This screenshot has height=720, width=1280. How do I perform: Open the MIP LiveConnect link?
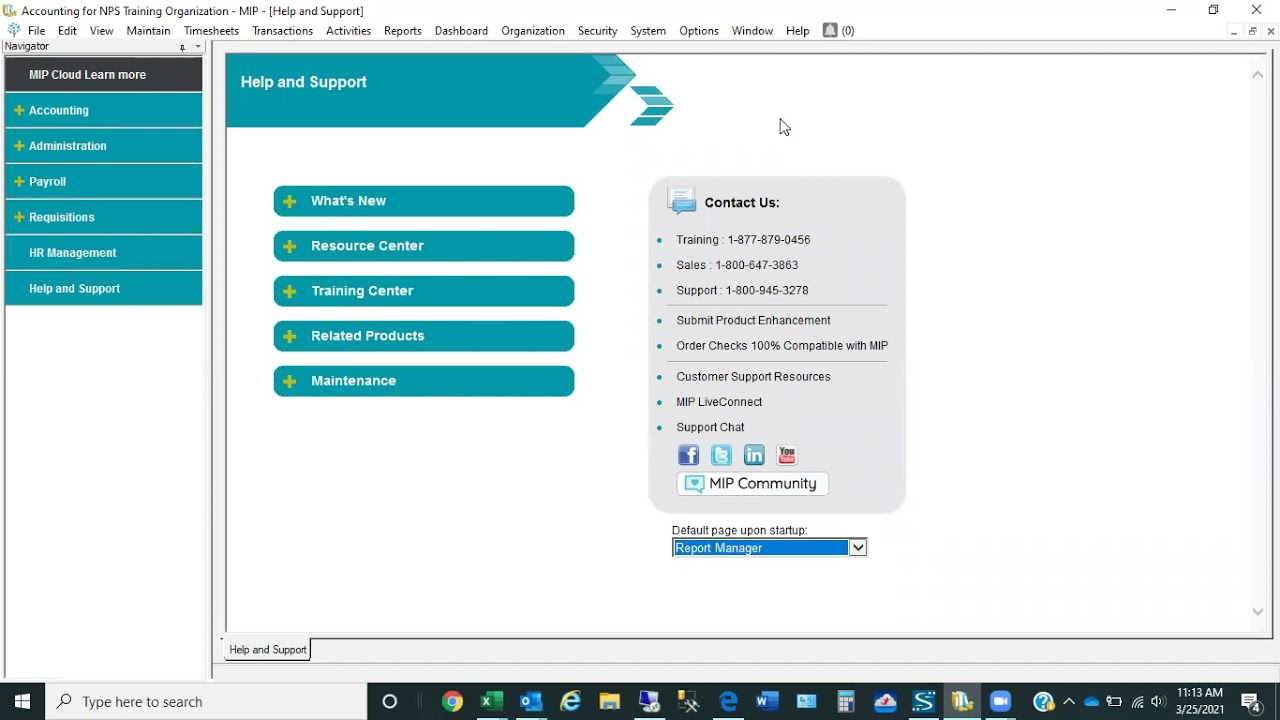pyautogui.click(x=719, y=402)
